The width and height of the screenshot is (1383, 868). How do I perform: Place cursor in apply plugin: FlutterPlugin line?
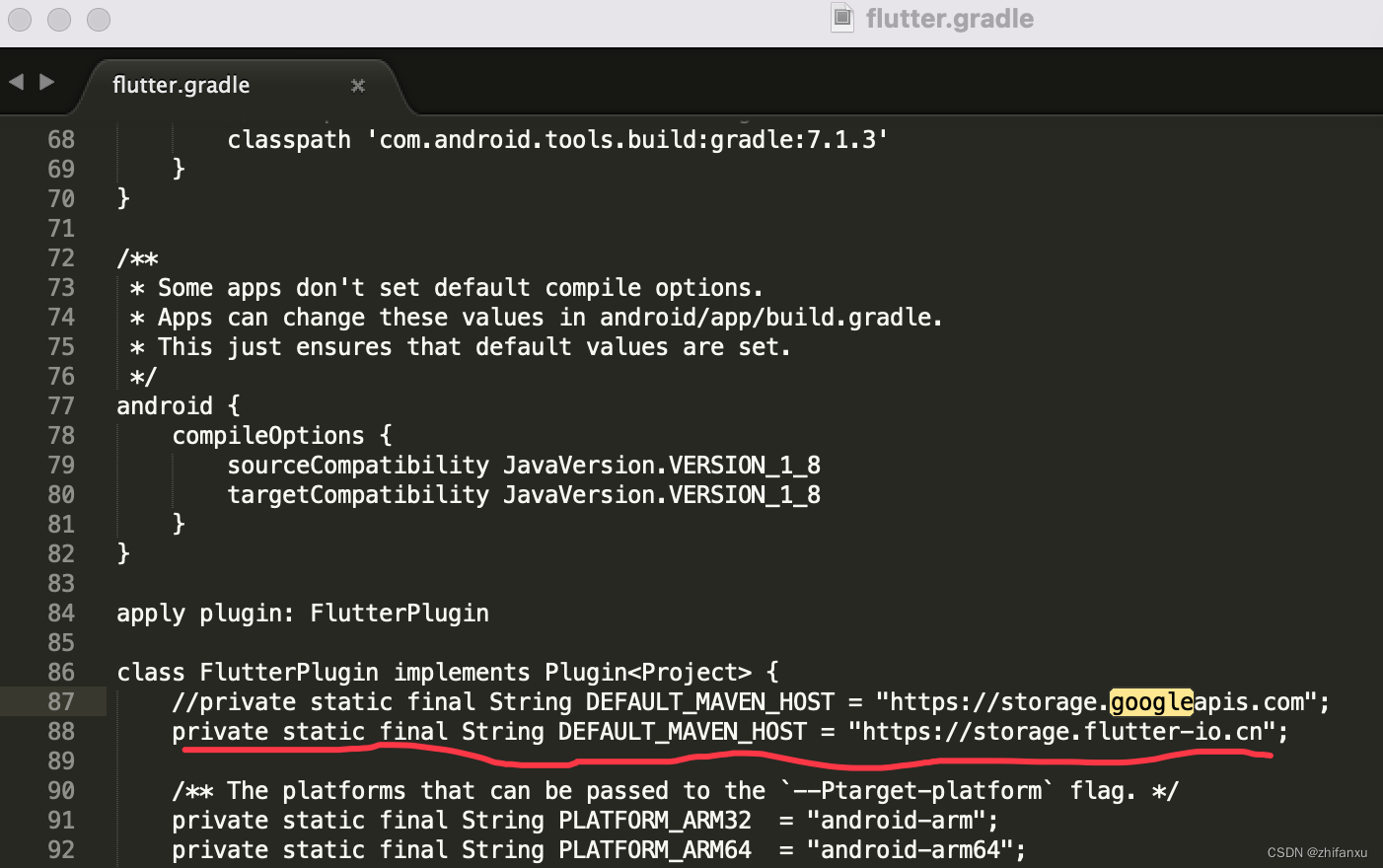(303, 613)
